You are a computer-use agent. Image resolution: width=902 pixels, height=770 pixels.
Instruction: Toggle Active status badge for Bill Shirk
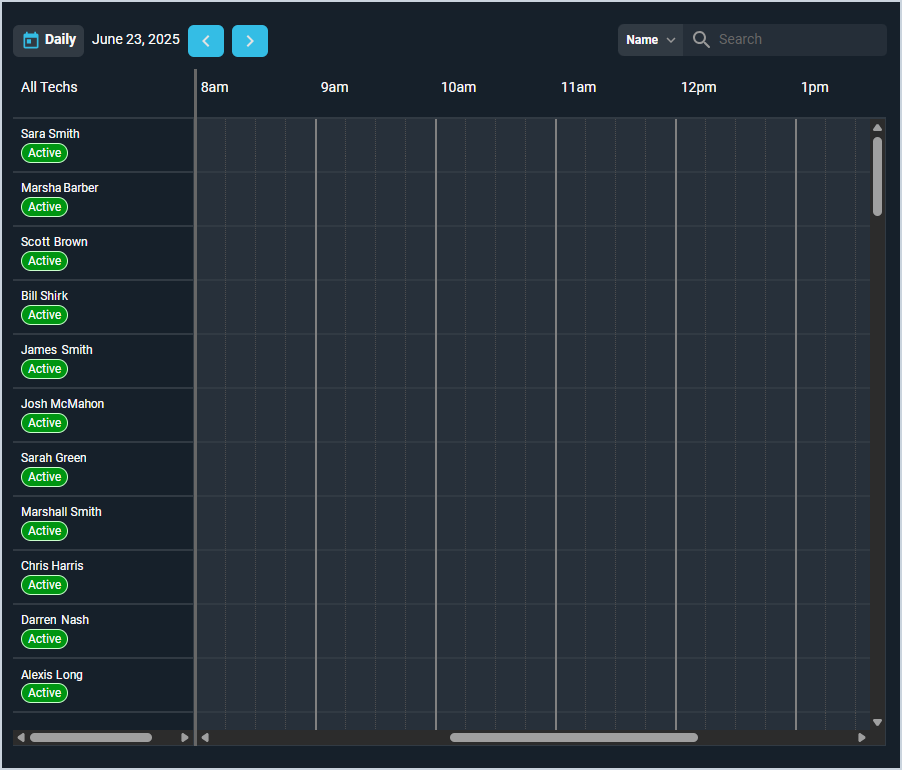tap(44, 315)
